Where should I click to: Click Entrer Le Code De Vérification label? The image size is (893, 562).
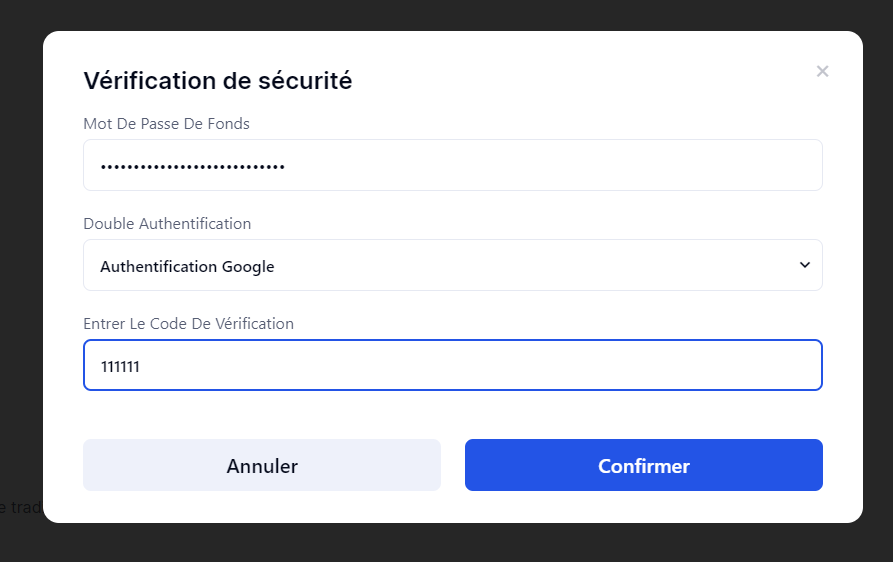[x=188, y=324]
